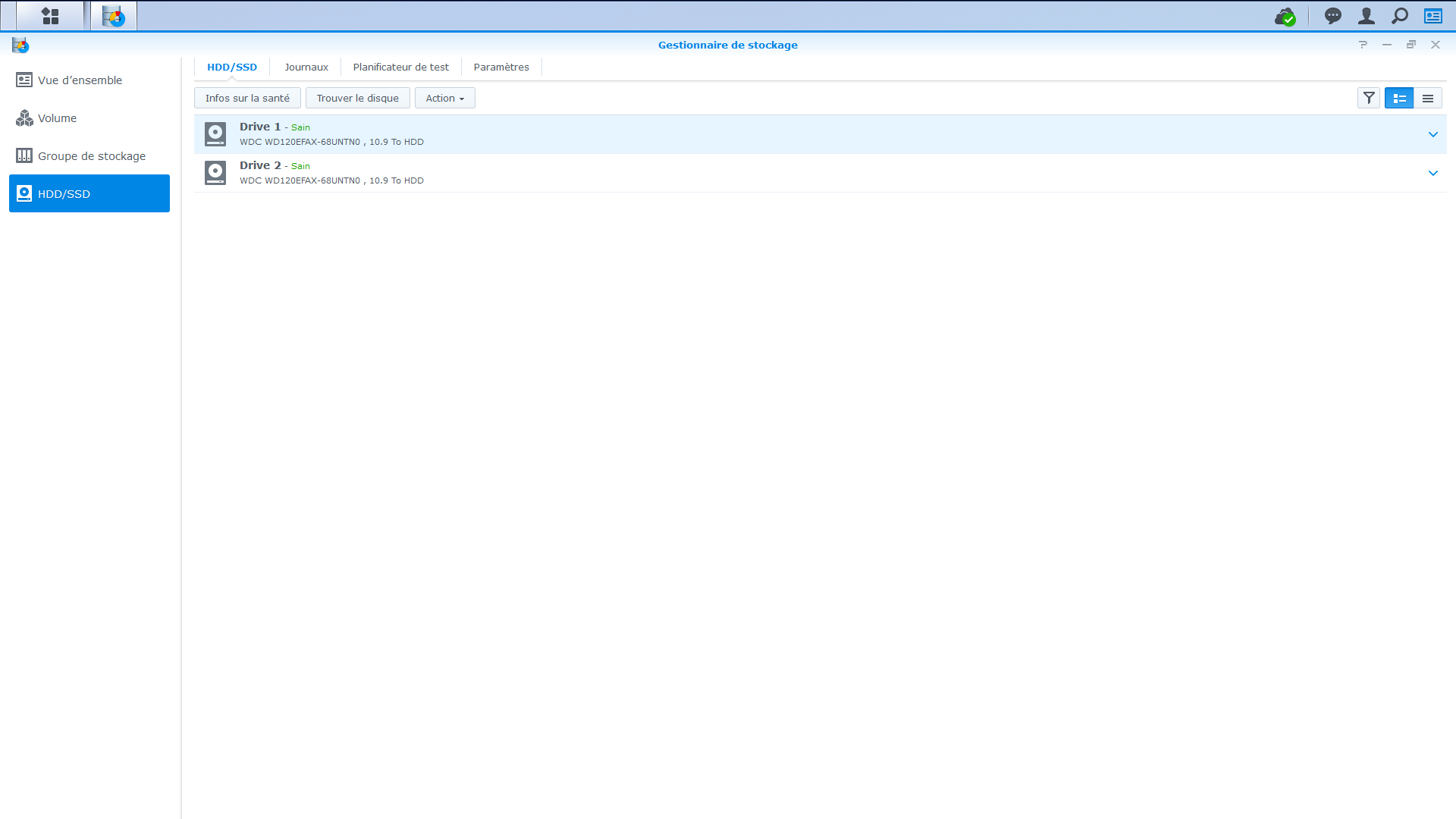Click the HDD/SSD sidebar disk icon
The image size is (1456, 819).
pos(24,193)
